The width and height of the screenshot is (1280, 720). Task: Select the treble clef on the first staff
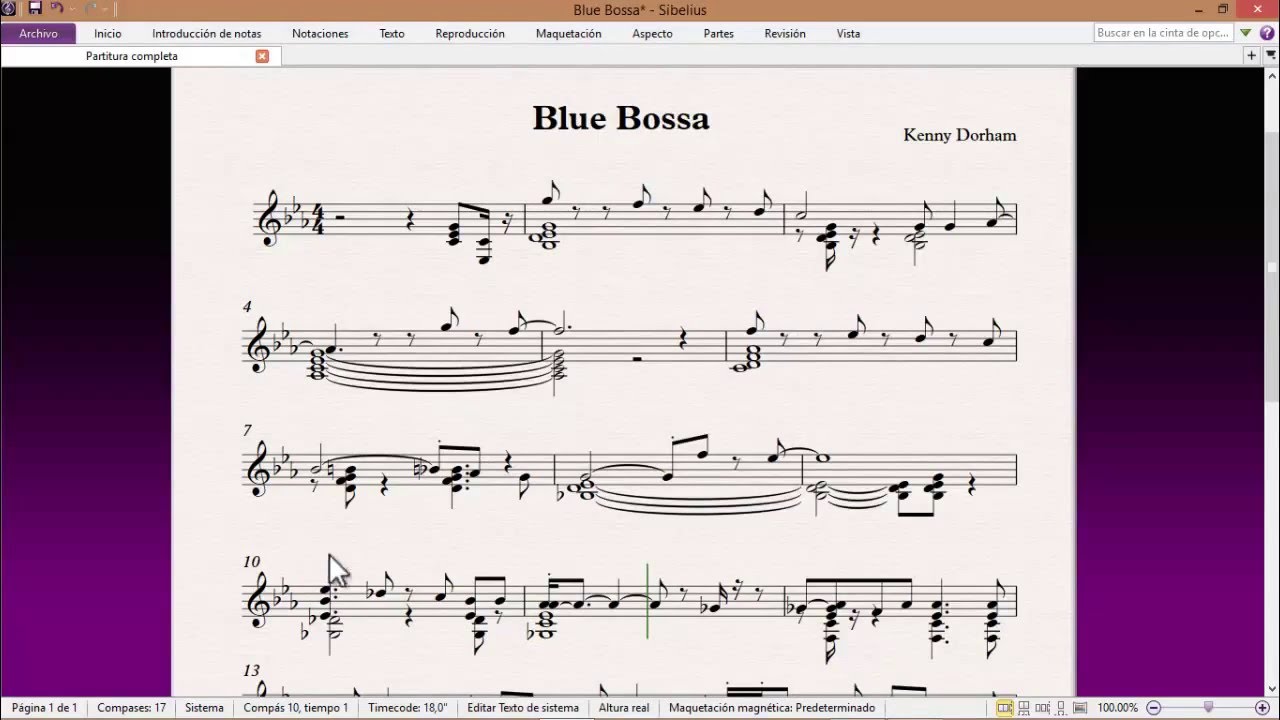click(x=269, y=218)
